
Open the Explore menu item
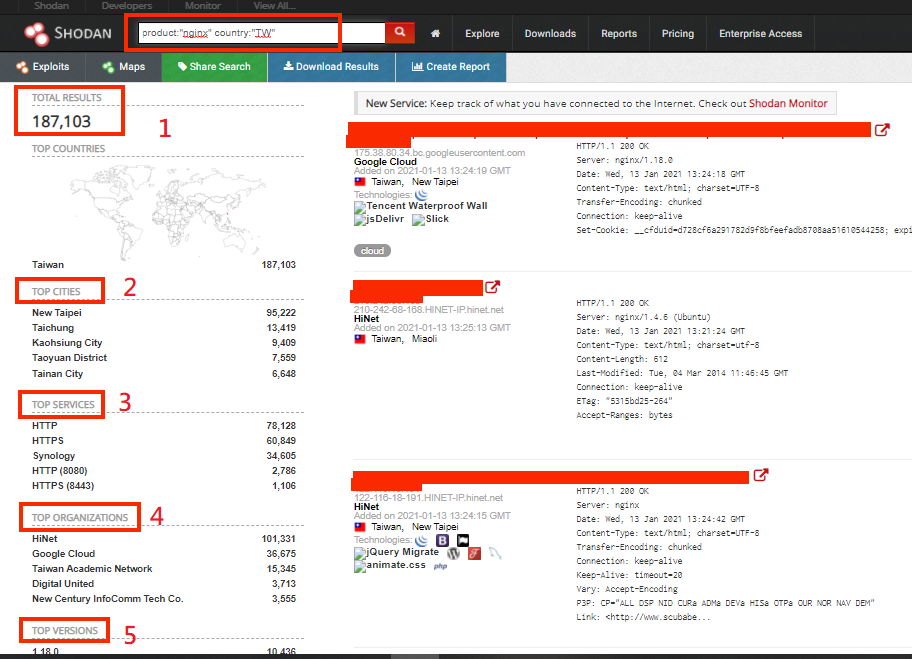[482, 34]
